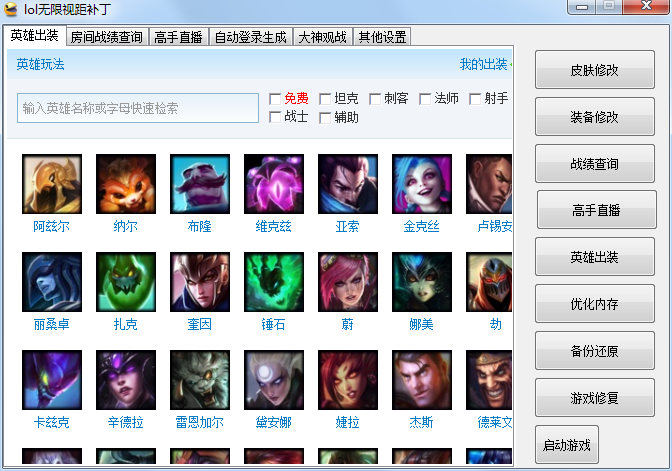Select the 亚索 champion icon
This screenshot has width=672, height=471.
pos(348,184)
